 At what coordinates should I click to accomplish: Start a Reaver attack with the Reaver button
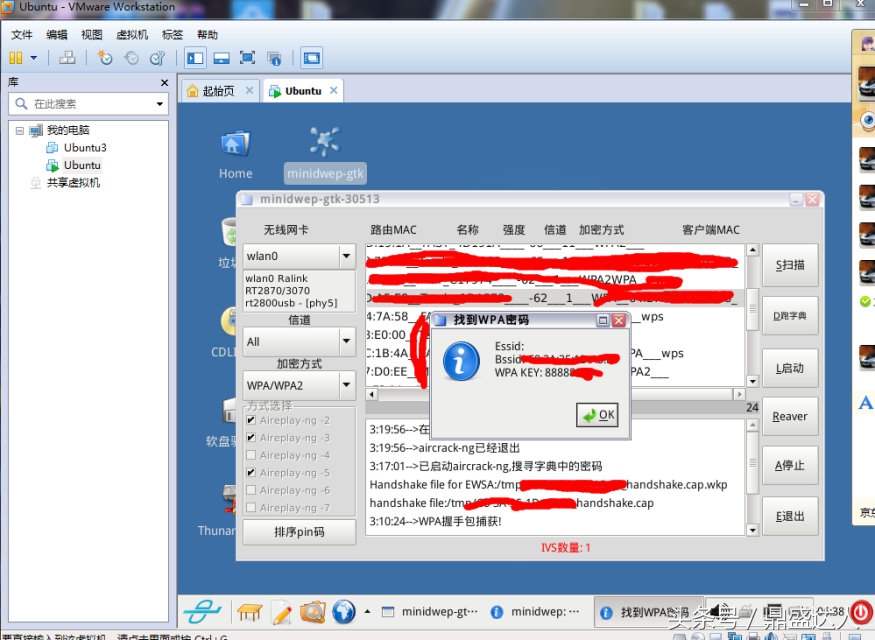coord(789,415)
